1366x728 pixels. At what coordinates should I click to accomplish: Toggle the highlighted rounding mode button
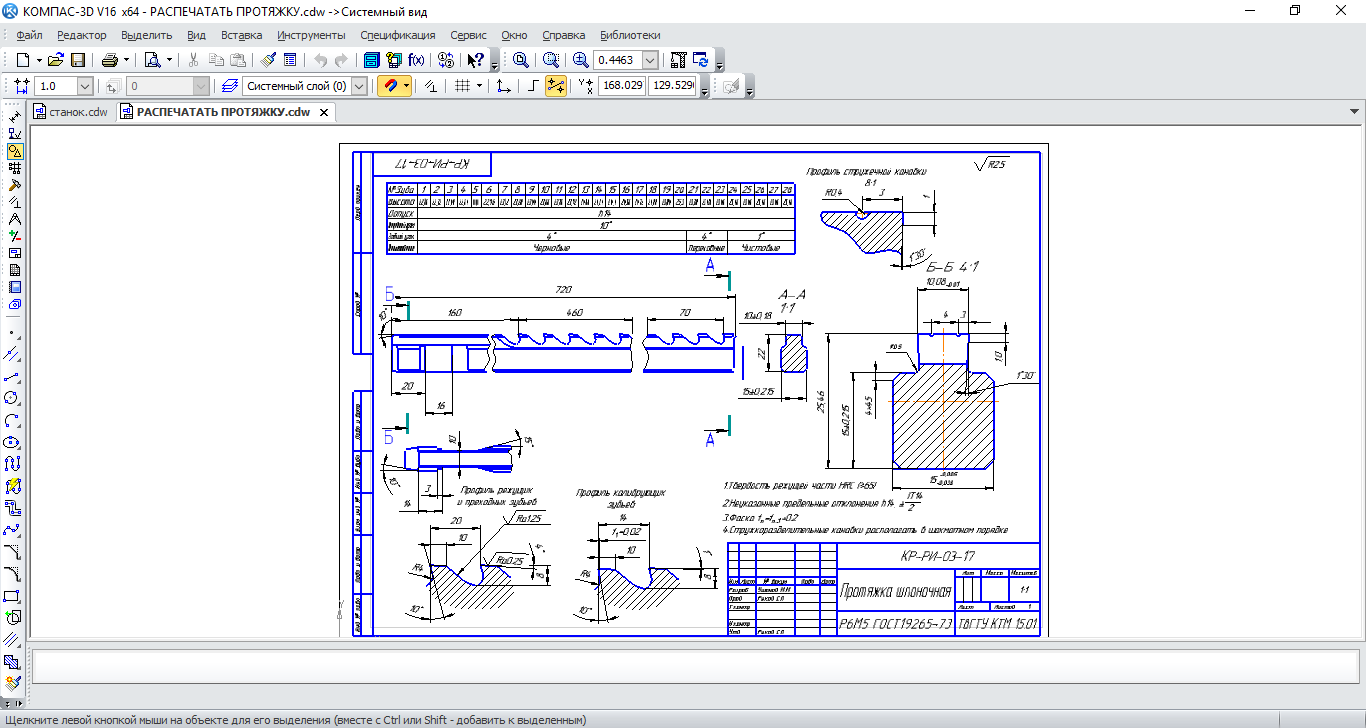(556, 86)
